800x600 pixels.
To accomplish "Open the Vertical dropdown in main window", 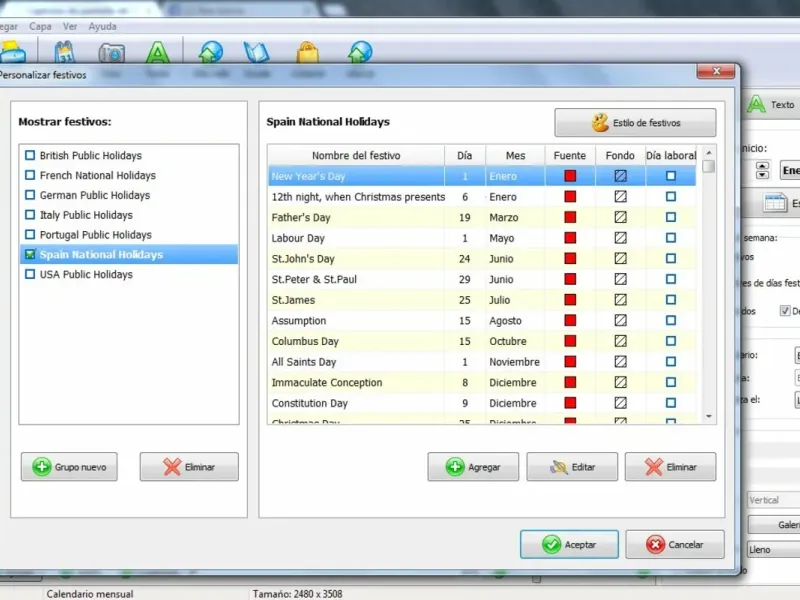I will pos(773,500).
